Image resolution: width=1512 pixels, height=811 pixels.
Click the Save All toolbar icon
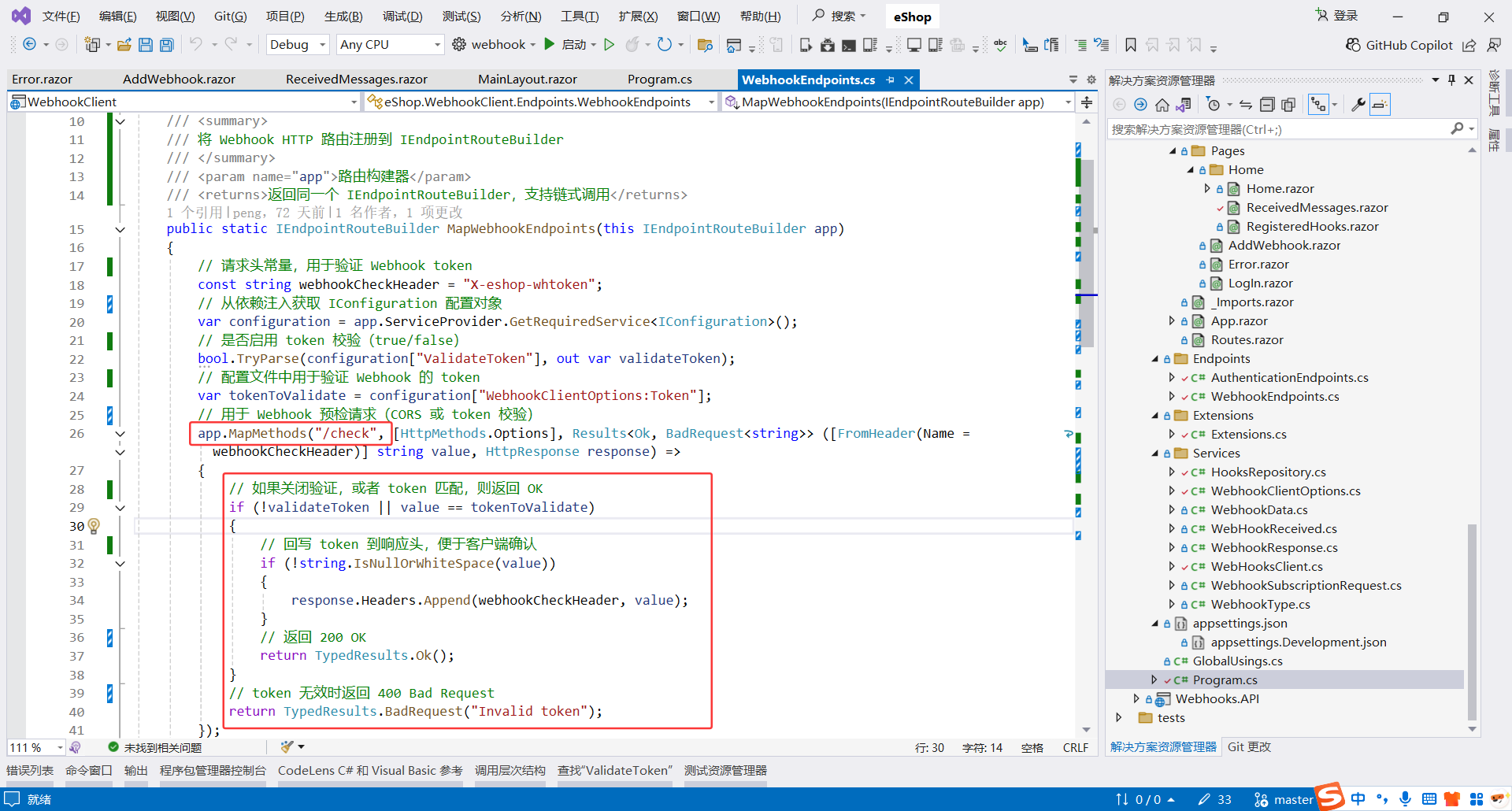click(x=166, y=45)
